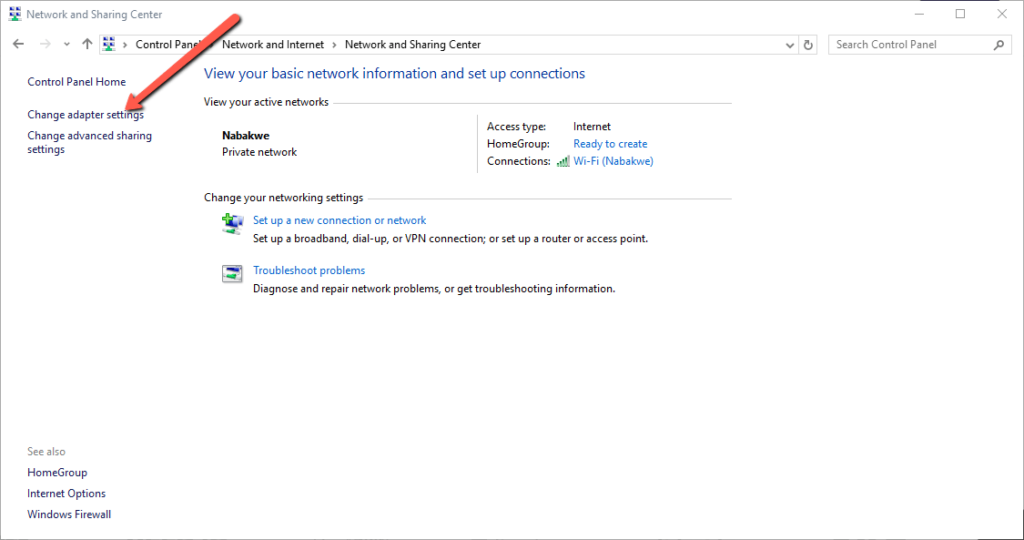Open the Wi-Fi (Nabakwe) connection link
The width and height of the screenshot is (1024, 540).
[613, 161]
